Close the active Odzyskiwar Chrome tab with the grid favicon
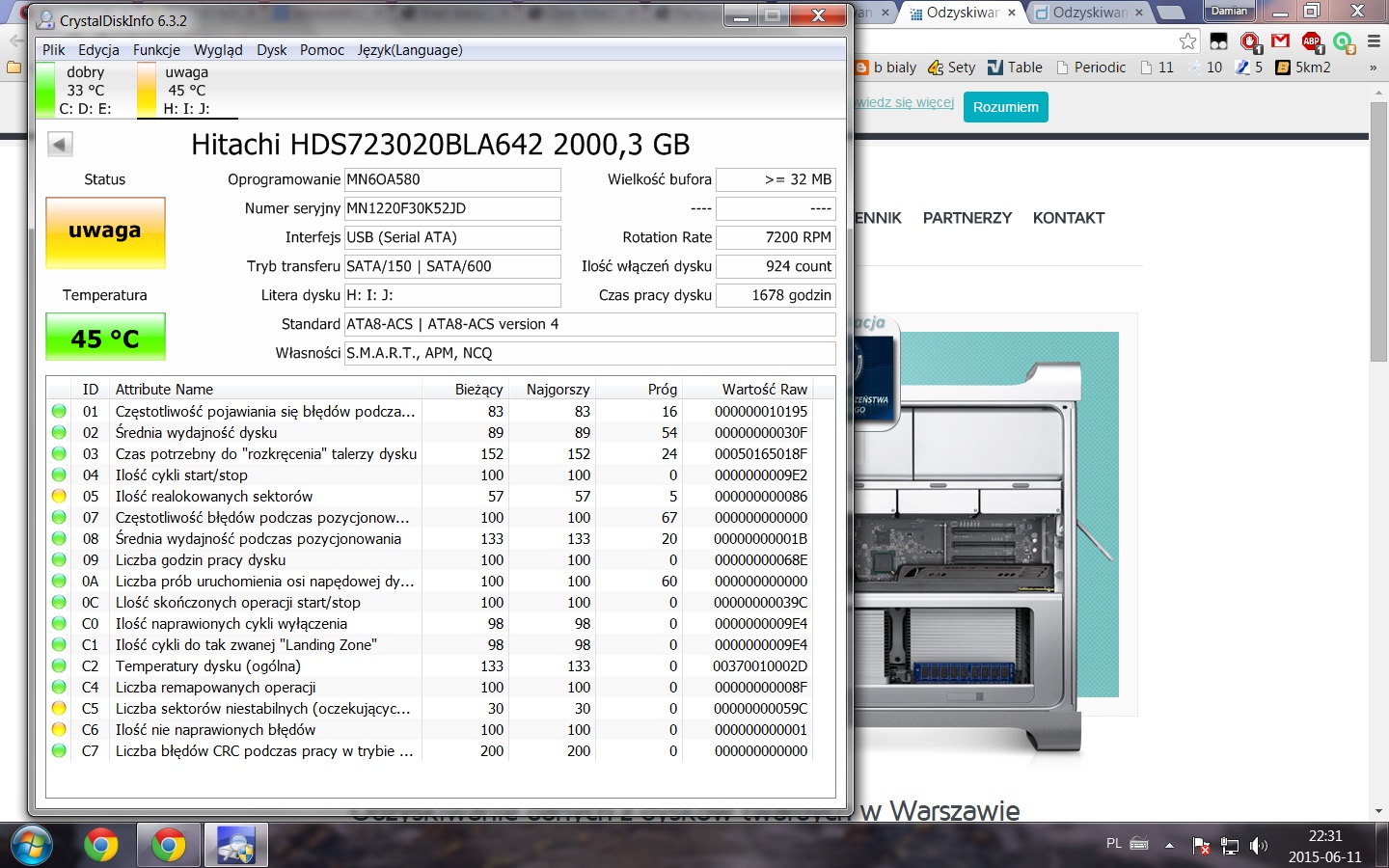Viewport: 1389px width, 868px height. (x=1012, y=13)
